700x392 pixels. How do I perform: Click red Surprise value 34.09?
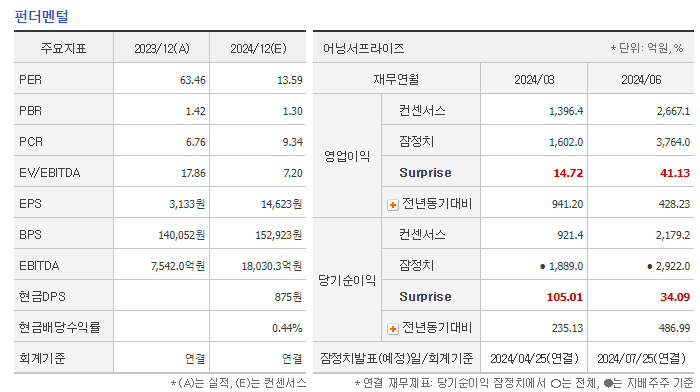(x=675, y=297)
